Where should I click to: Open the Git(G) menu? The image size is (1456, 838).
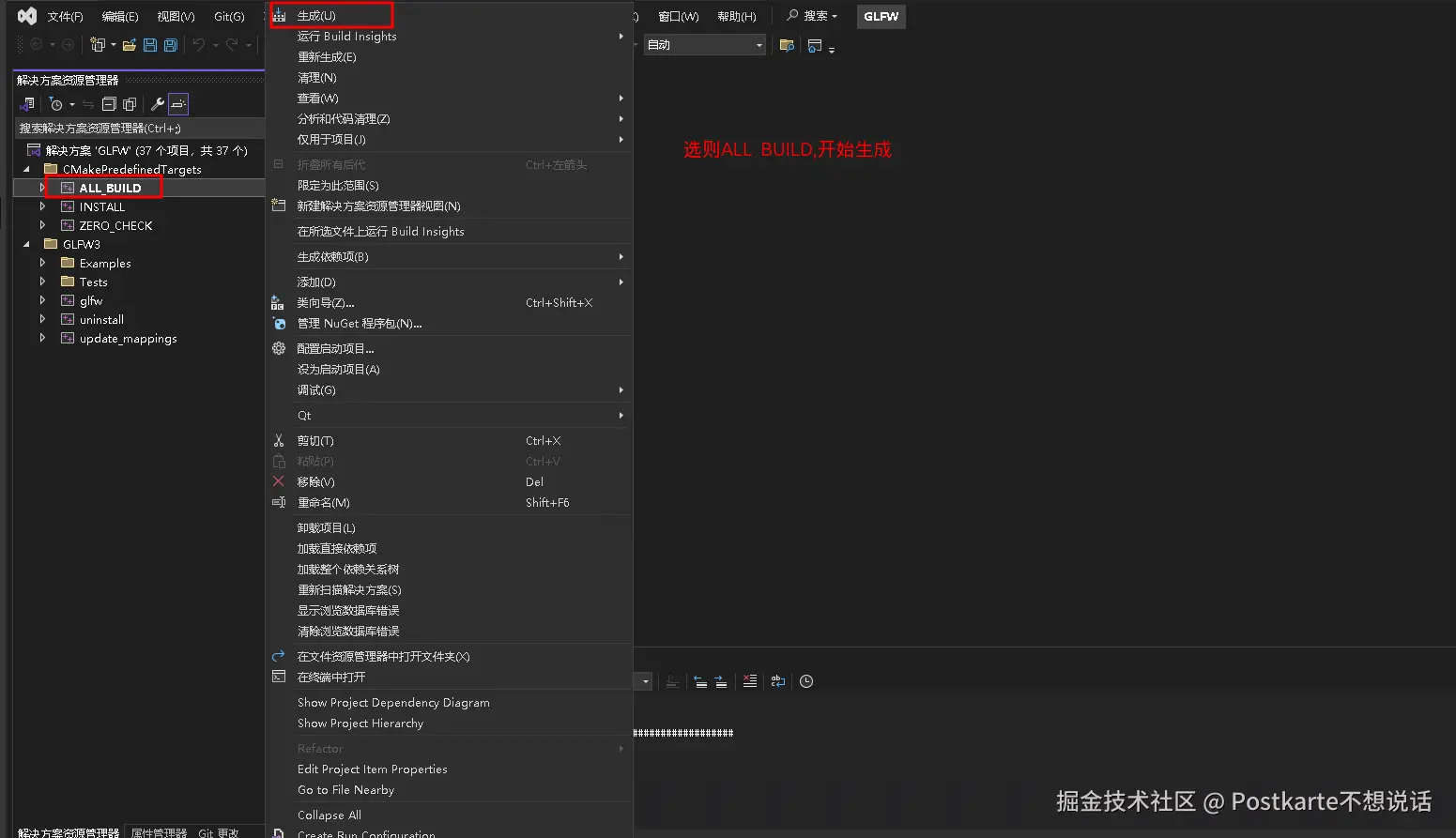tap(229, 17)
